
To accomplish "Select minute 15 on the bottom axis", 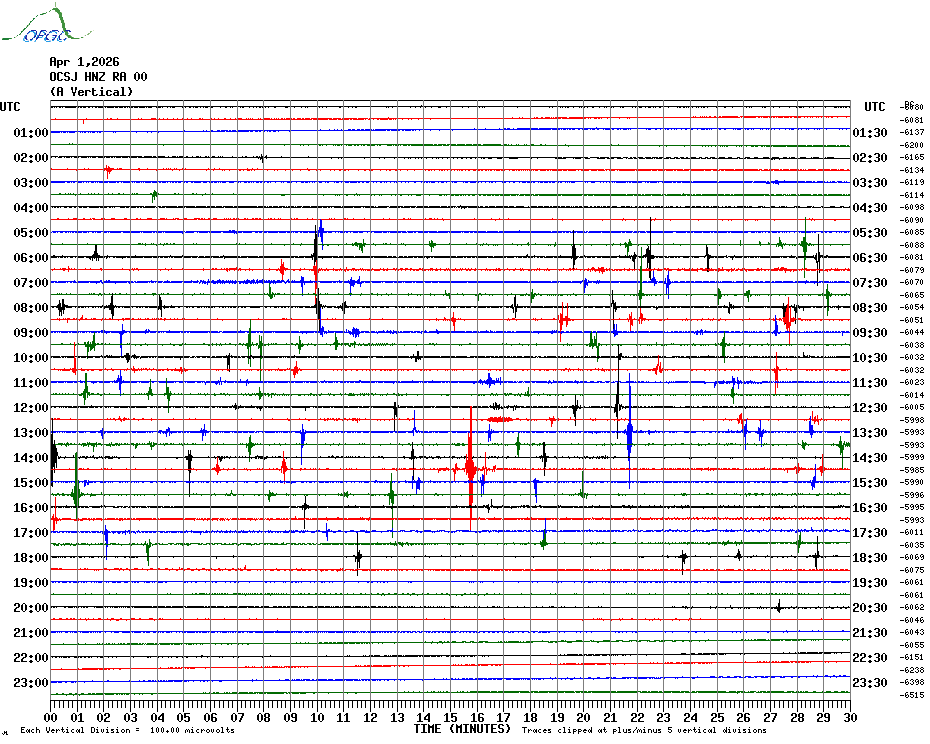I will coord(450,717).
